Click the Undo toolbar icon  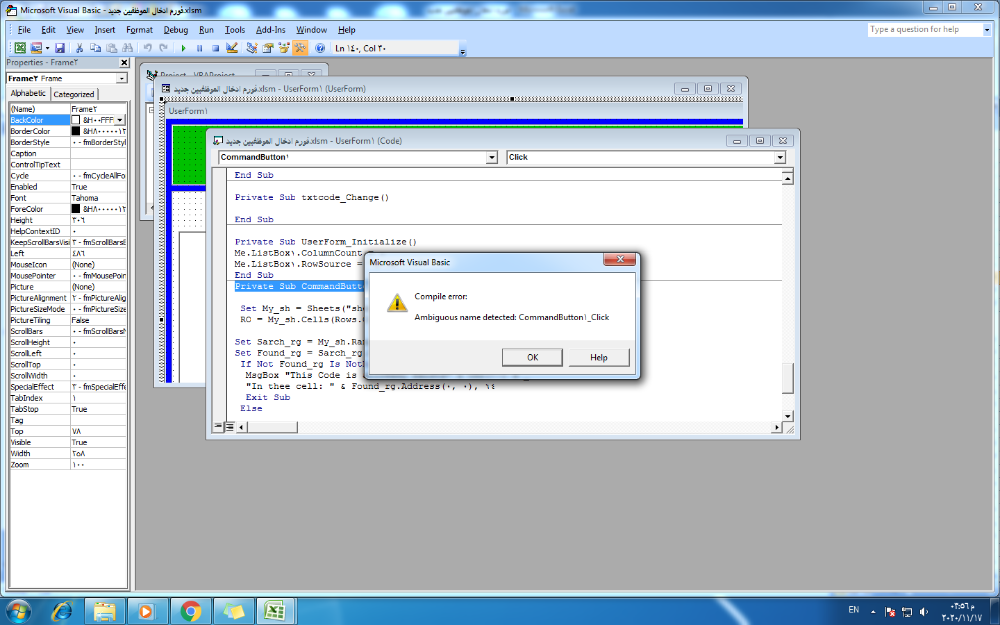[x=148, y=48]
